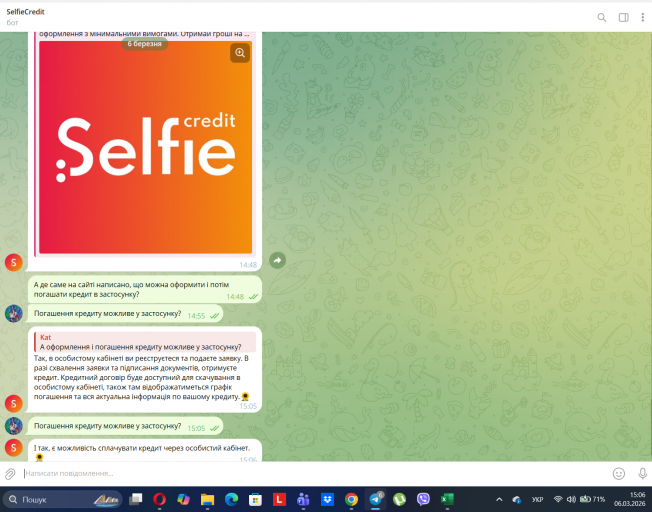Open the red L app on taskbar

tap(279, 499)
